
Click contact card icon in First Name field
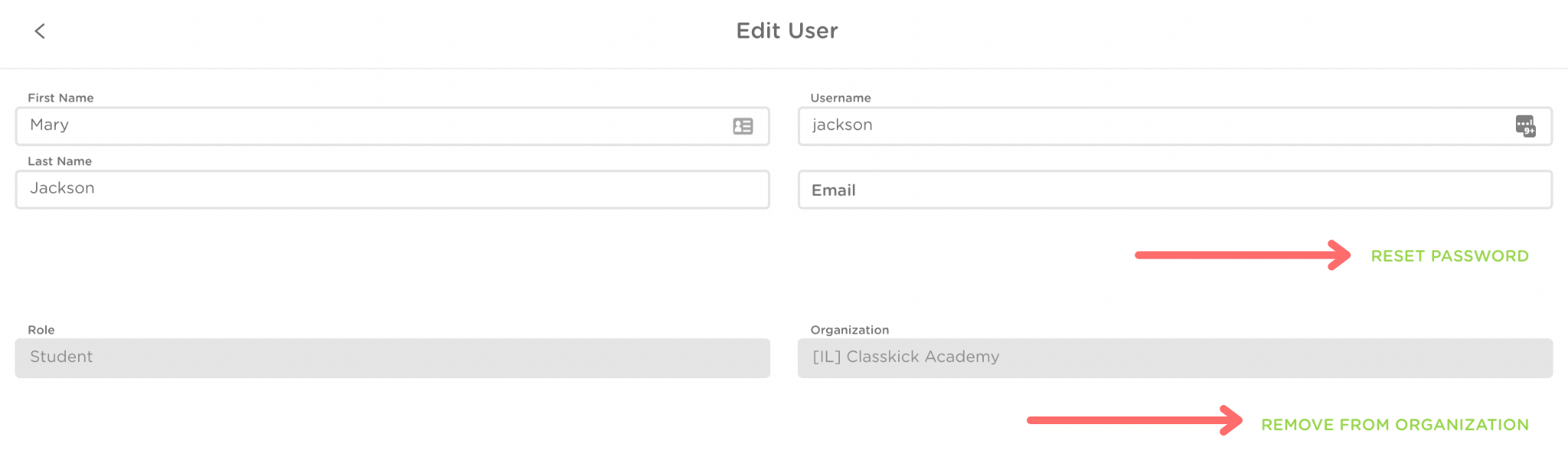[x=743, y=126]
